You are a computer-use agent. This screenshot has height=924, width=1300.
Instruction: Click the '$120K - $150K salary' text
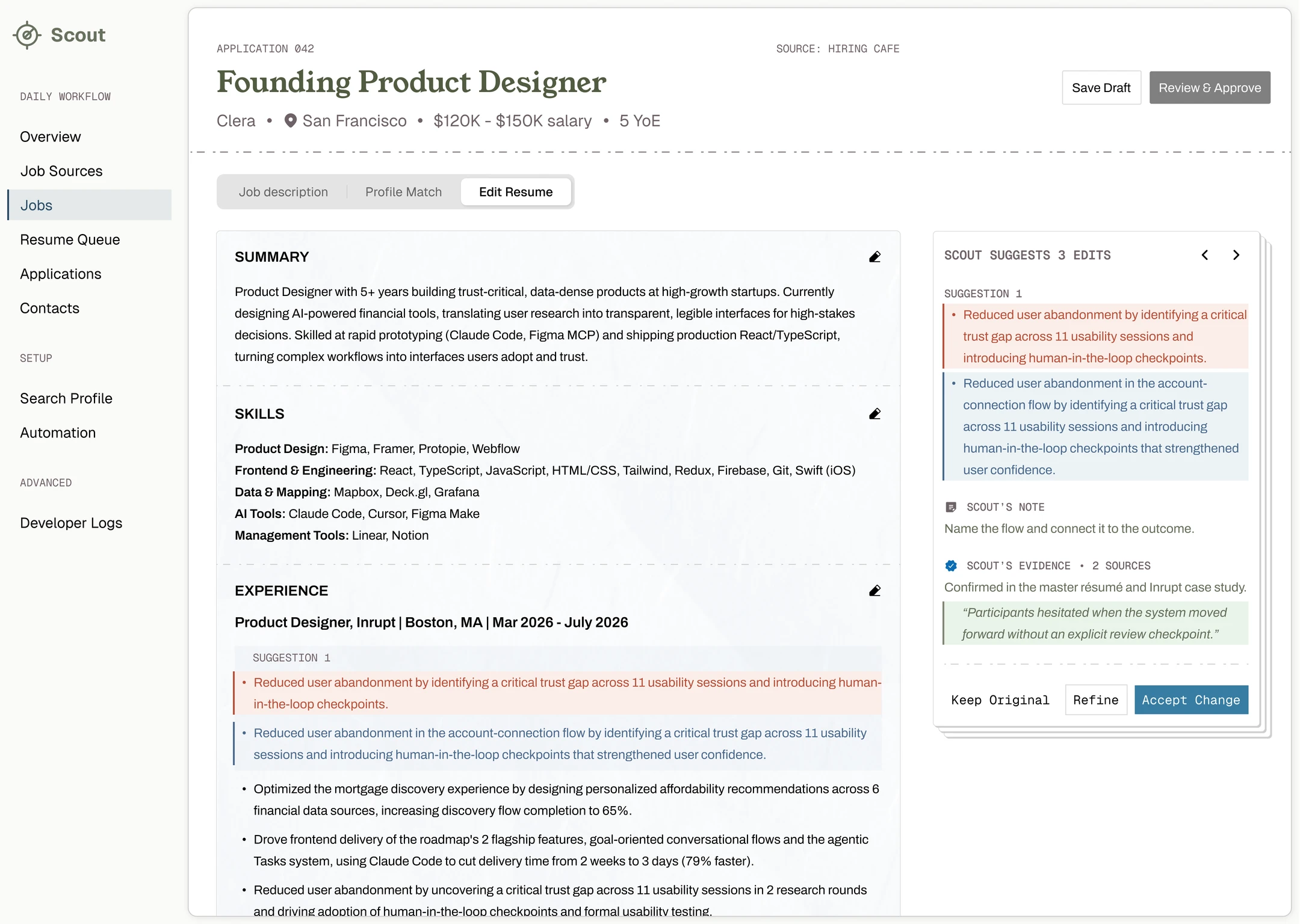(513, 121)
